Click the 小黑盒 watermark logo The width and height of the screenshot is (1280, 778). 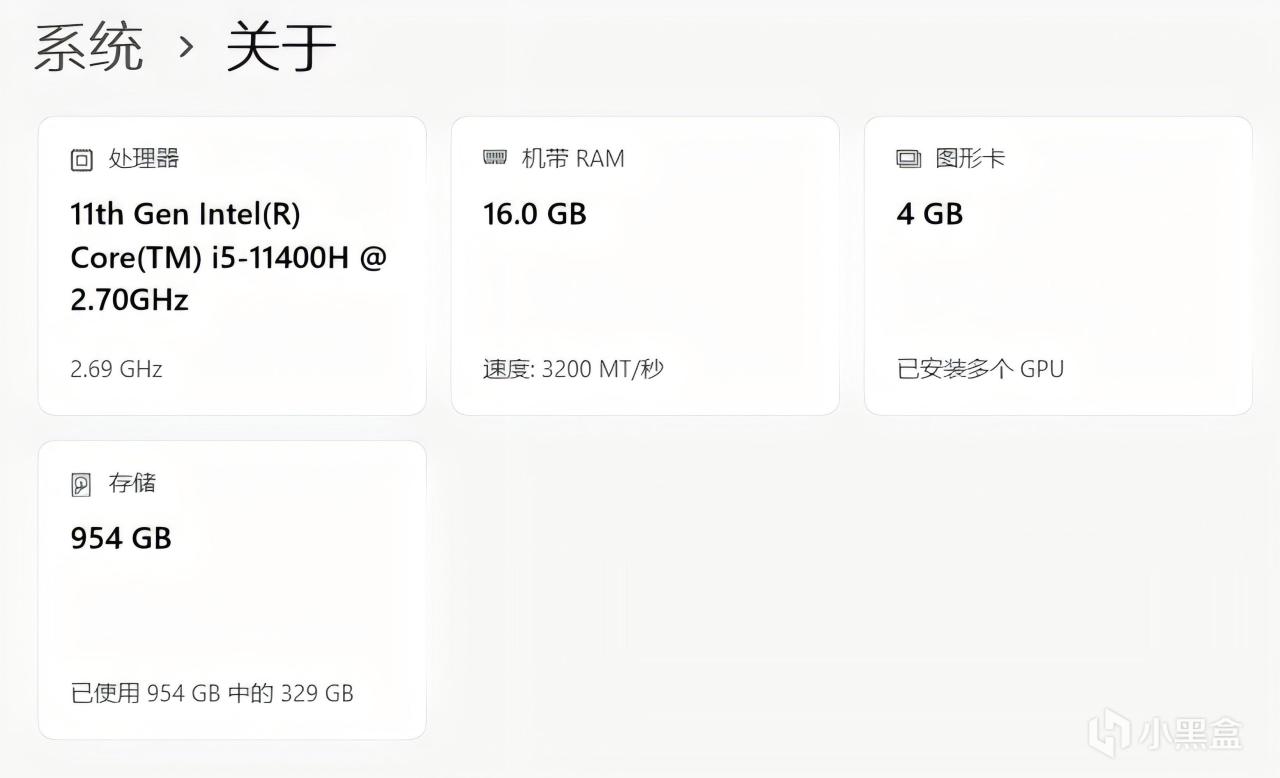point(1165,734)
